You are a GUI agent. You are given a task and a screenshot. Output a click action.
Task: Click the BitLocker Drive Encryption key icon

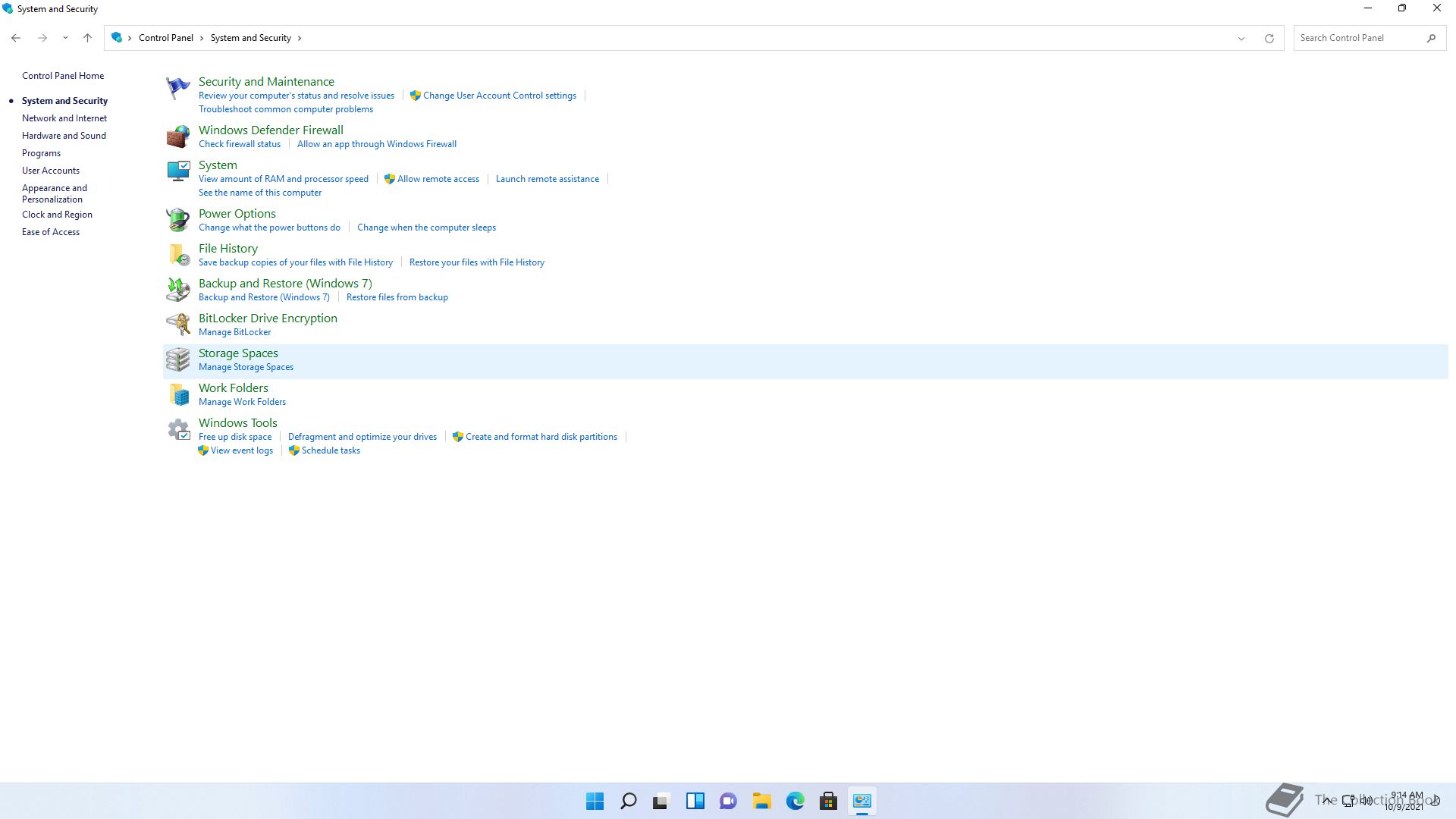(x=178, y=325)
